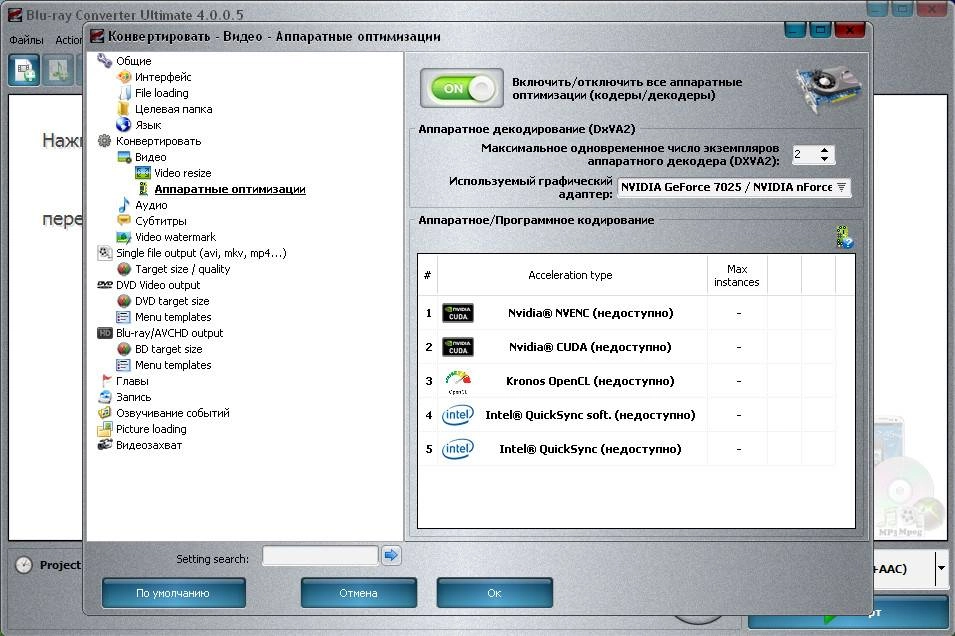Click the CUDA logo in Nvidia CUDA row
955x636 pixels.
pyautogui.click(x=457, y=347)
